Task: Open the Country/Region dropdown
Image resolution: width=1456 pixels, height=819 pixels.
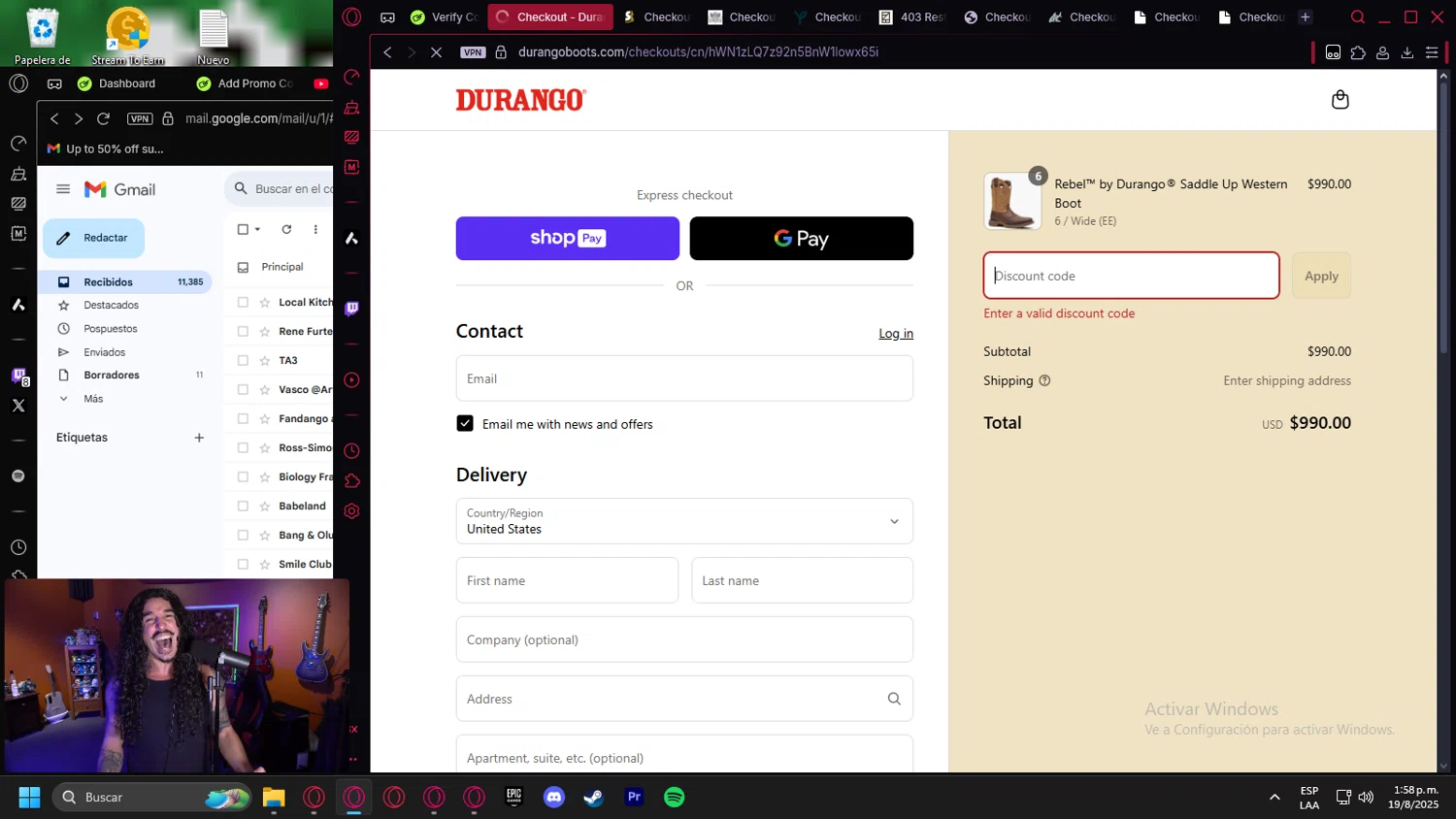Action: tap(684, 521)
